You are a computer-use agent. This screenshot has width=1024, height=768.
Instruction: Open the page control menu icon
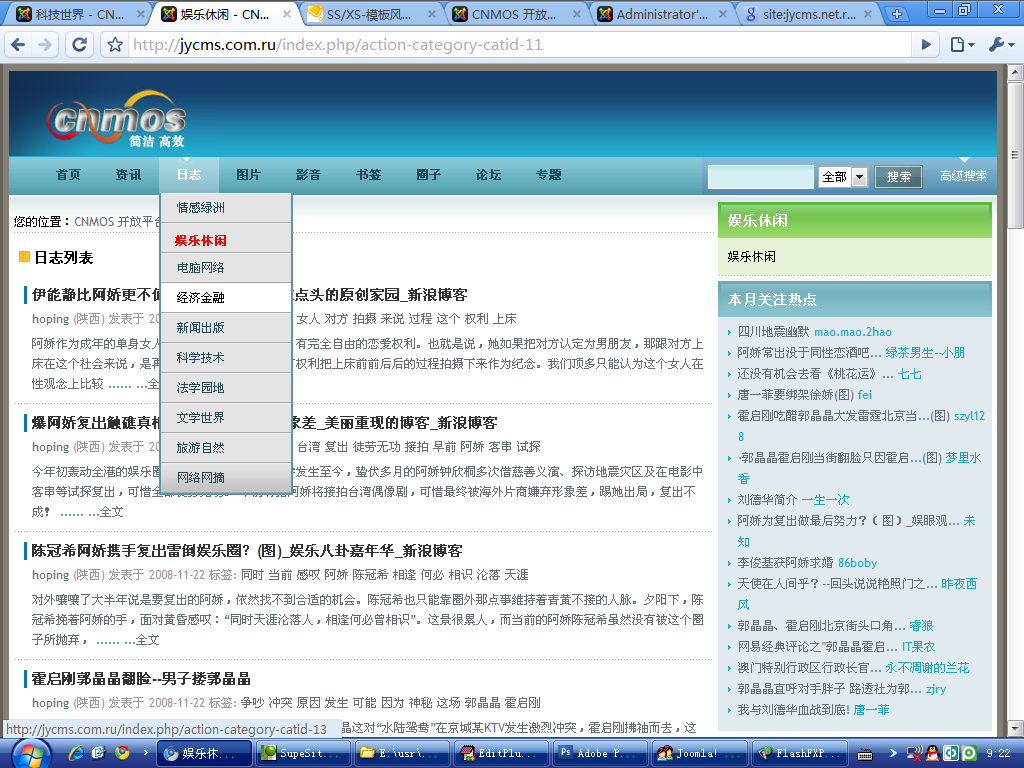pyautogui.click(x=961, y=44)
